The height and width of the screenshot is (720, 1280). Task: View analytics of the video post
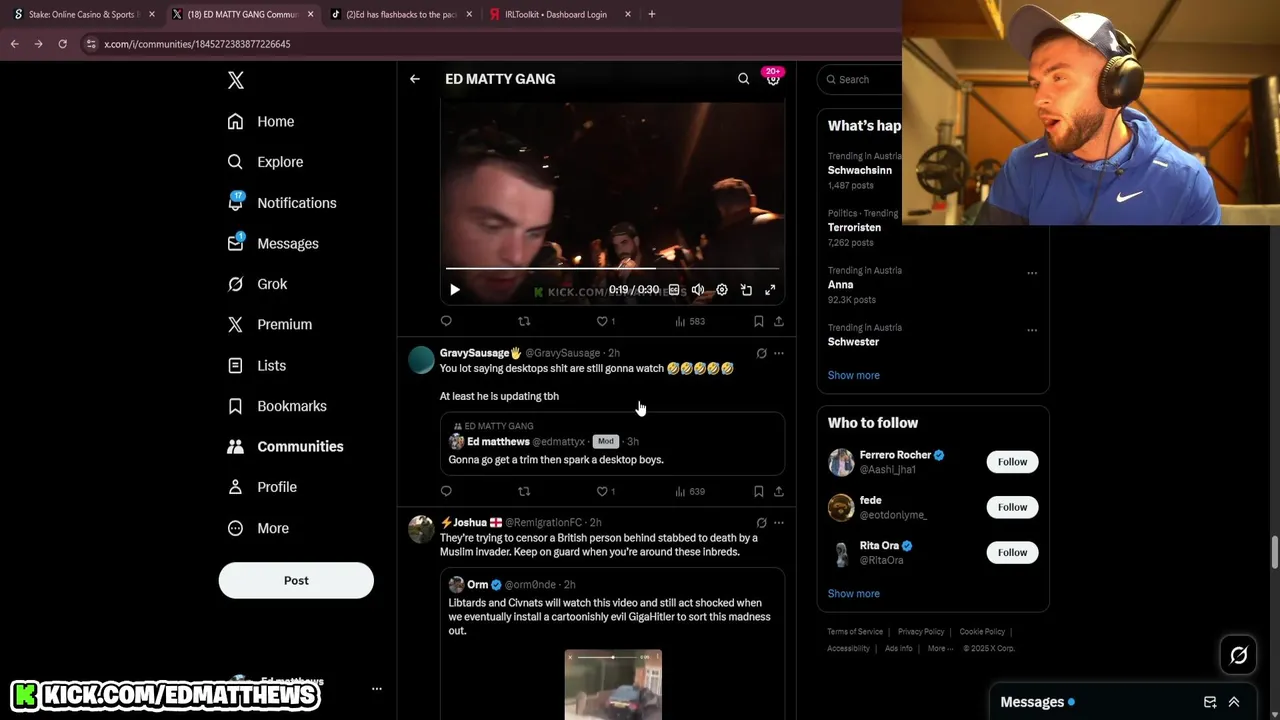690,321
